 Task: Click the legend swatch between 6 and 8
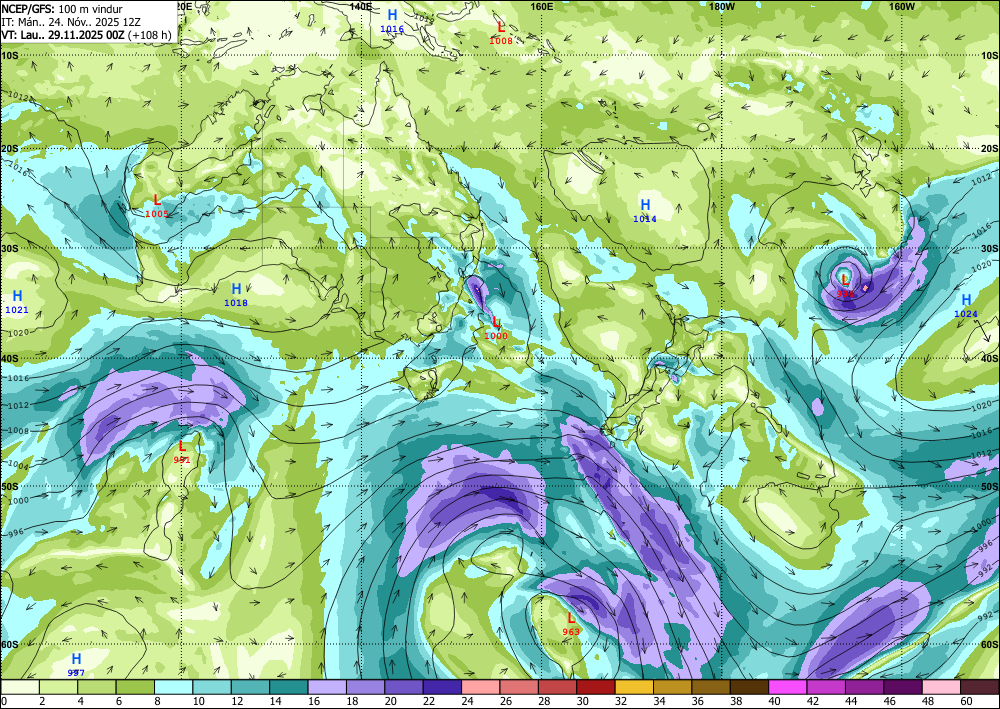135,687
